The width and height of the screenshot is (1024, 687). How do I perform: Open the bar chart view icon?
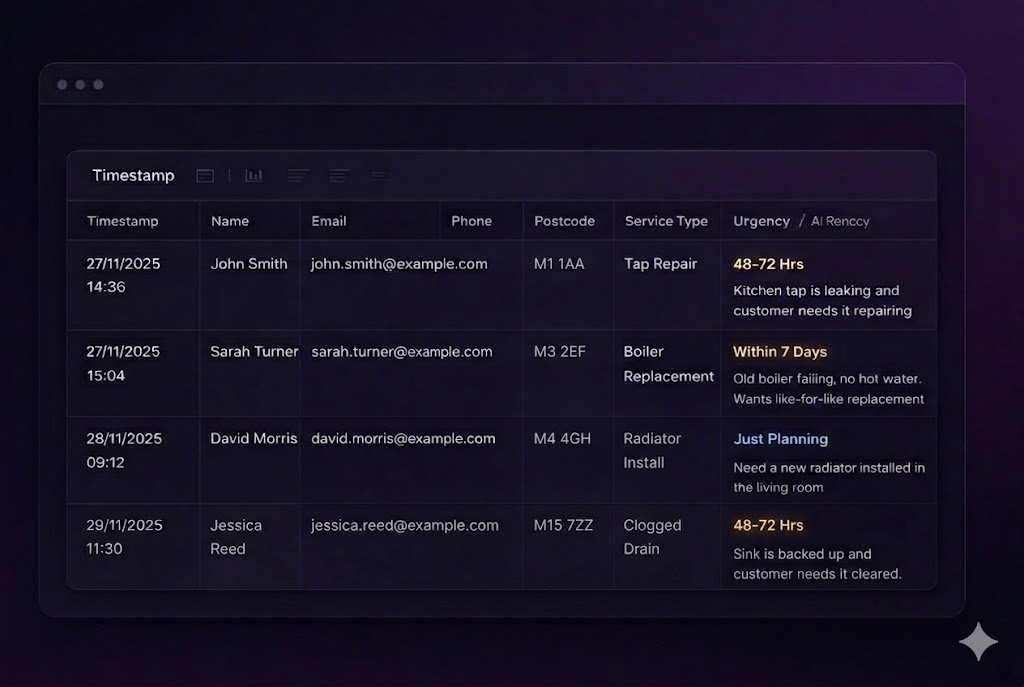253,175
